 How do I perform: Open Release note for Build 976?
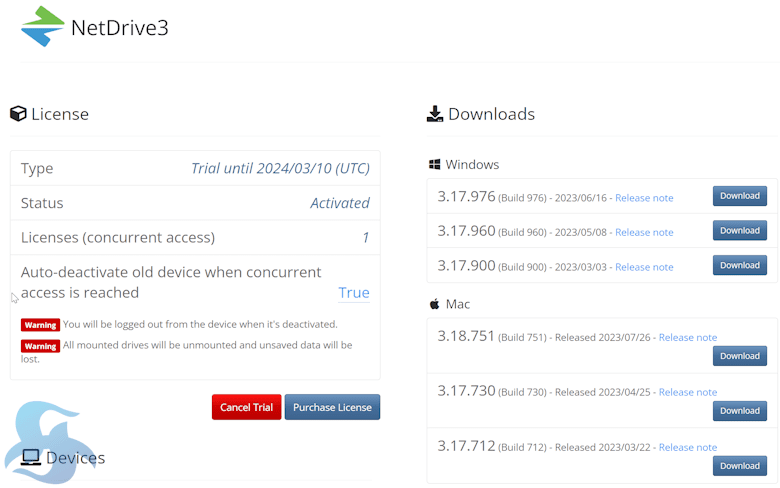tap(644, 198)
